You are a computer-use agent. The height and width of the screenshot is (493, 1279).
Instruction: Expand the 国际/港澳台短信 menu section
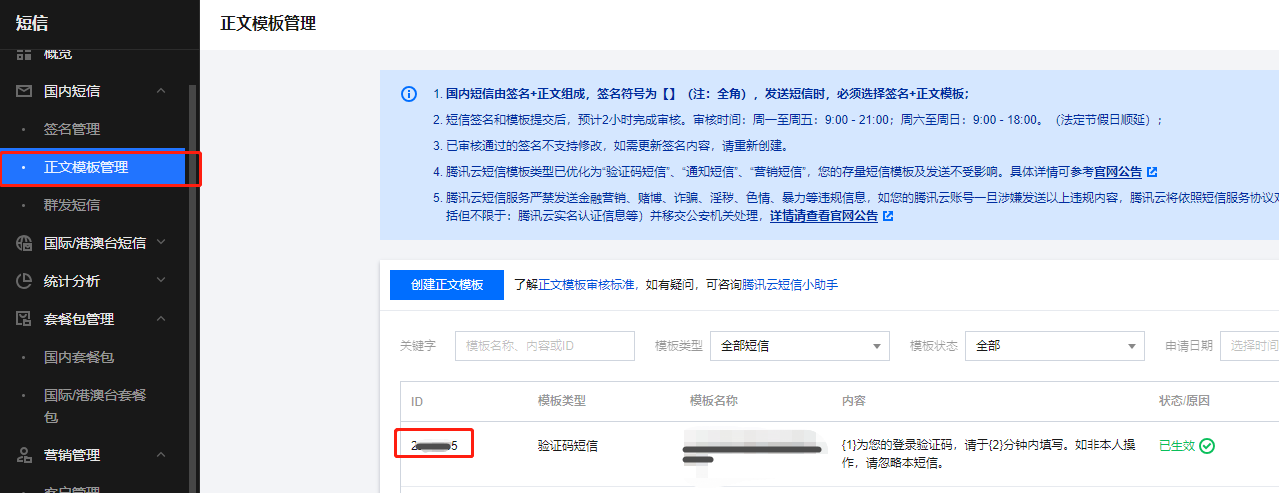(161, 243)
